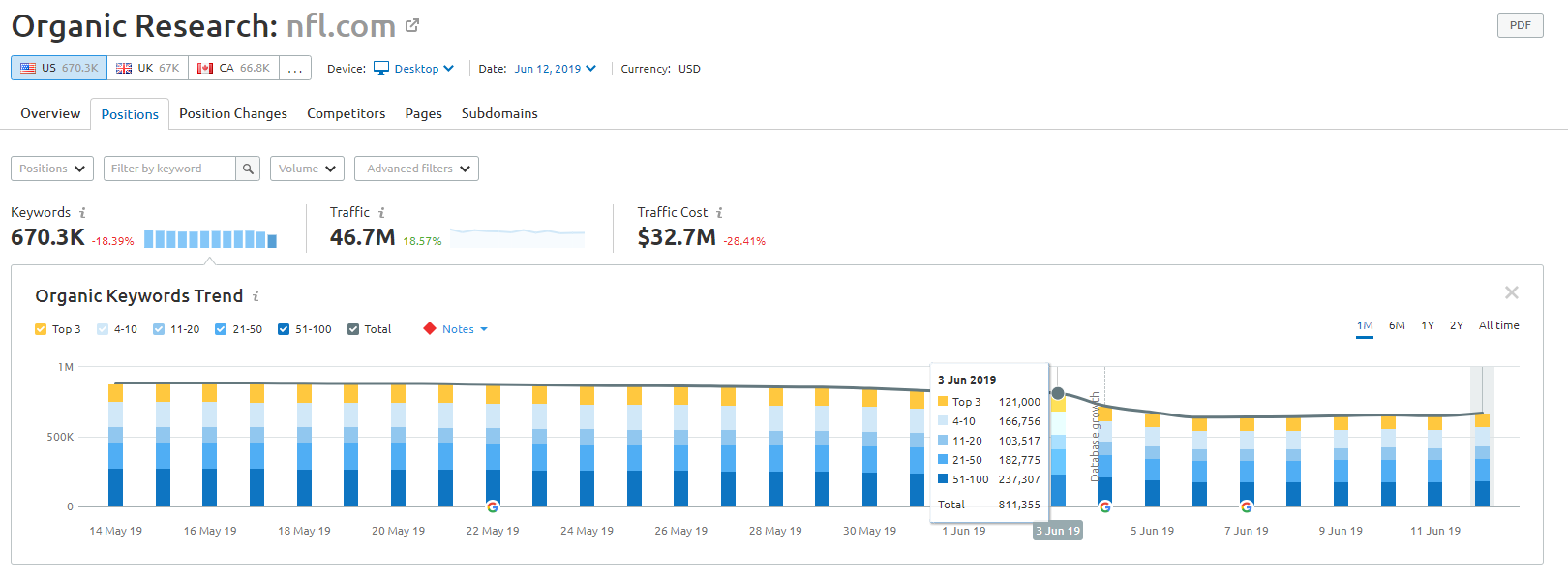Screen dimensions: 1568x583
Task: Expand the Advanced filters dropdown
Action: [416, 169]
